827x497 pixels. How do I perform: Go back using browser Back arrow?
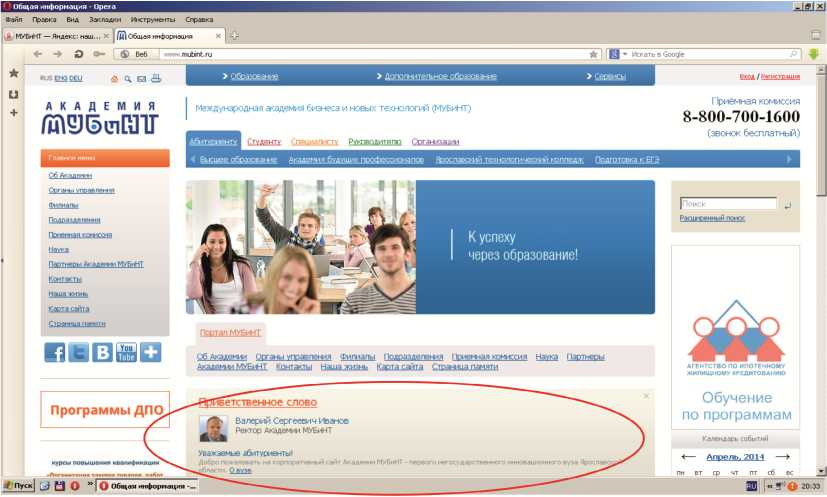[x=37, y=54]
